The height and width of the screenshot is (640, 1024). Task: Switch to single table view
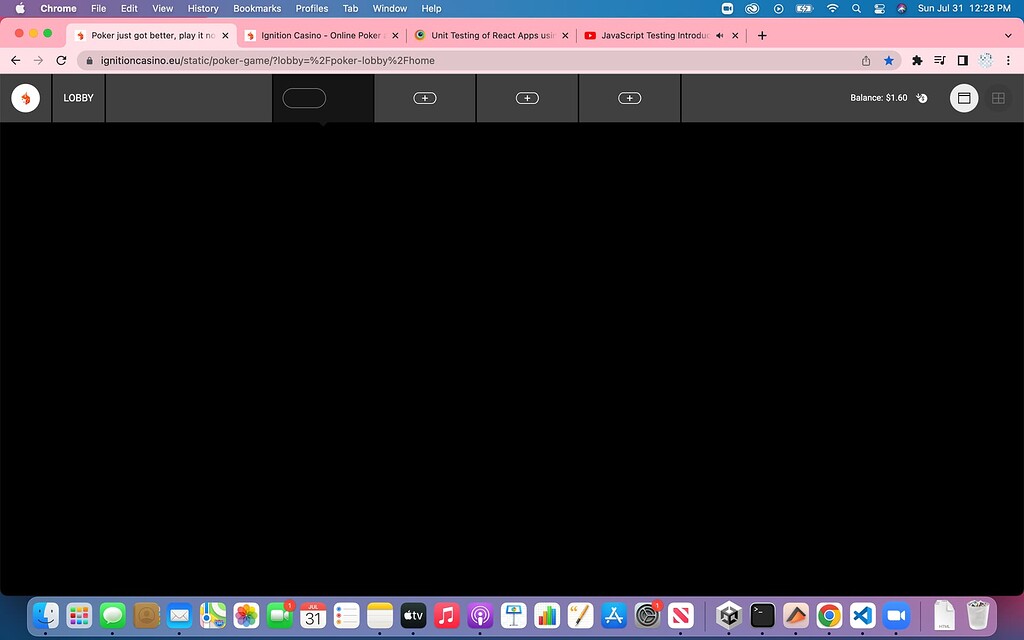click(x=964, y=98)
